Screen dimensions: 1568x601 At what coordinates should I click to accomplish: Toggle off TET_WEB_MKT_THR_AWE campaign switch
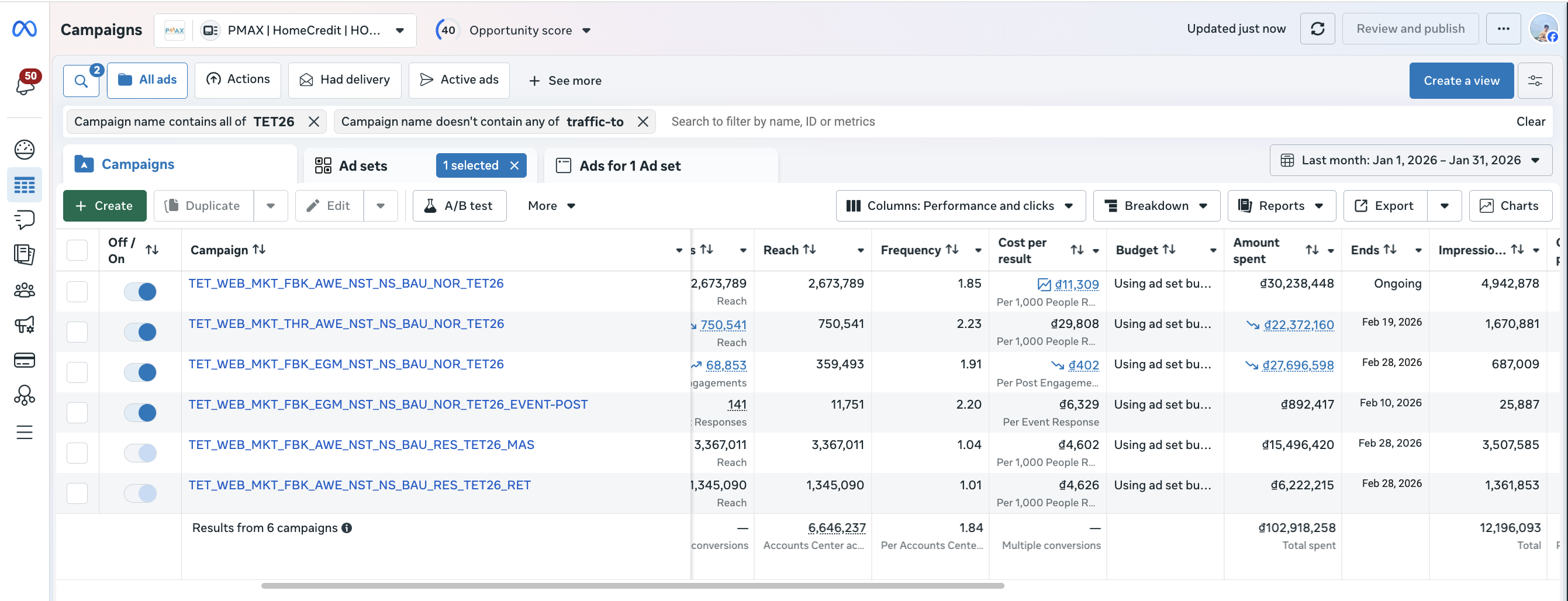[140, 332]
